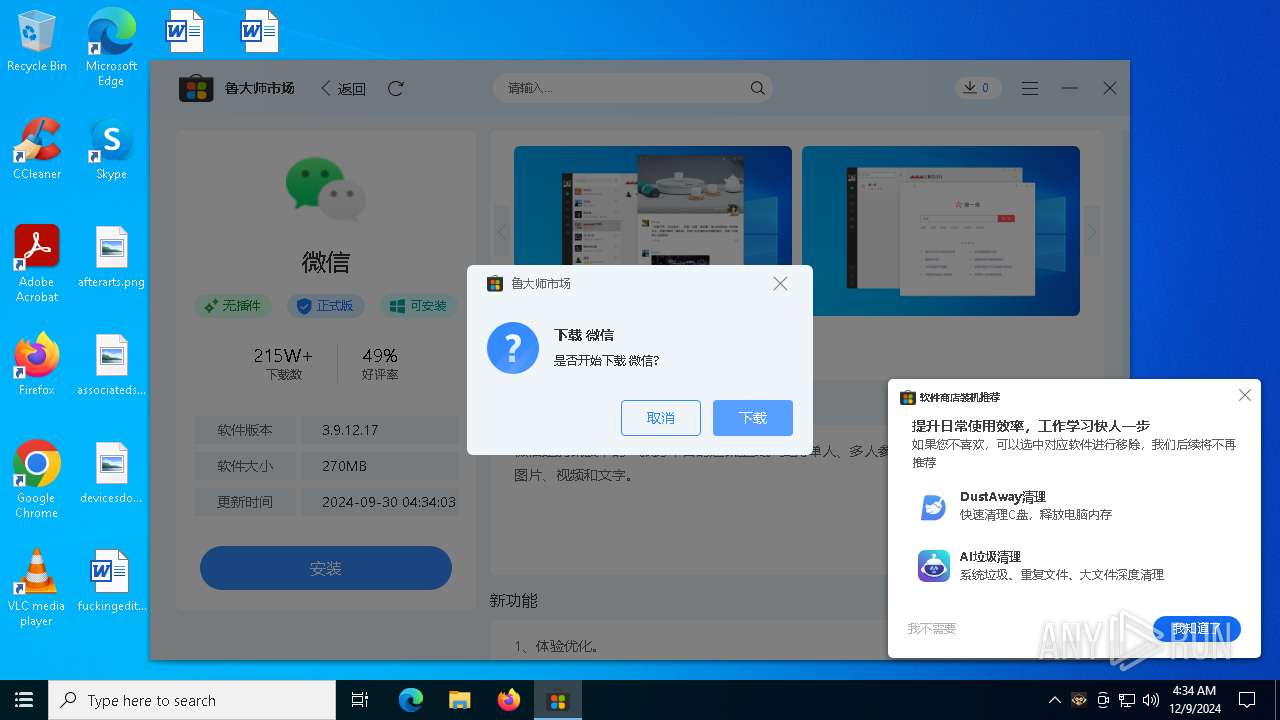The height and width of the screenshot is (720, 1280).
Task: Click the 鲁大师市场 taskbar button
Action: point(557,700)
